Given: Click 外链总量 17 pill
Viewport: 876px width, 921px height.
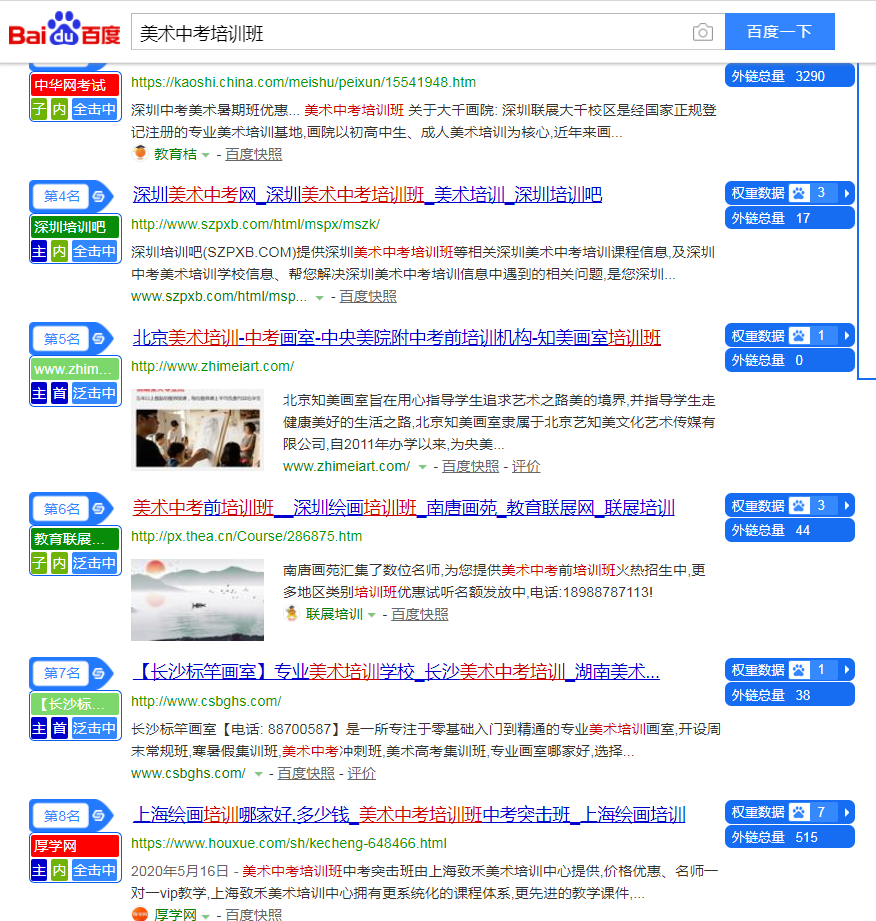Looking at the screenshot, I should click(x=789, y=218).
